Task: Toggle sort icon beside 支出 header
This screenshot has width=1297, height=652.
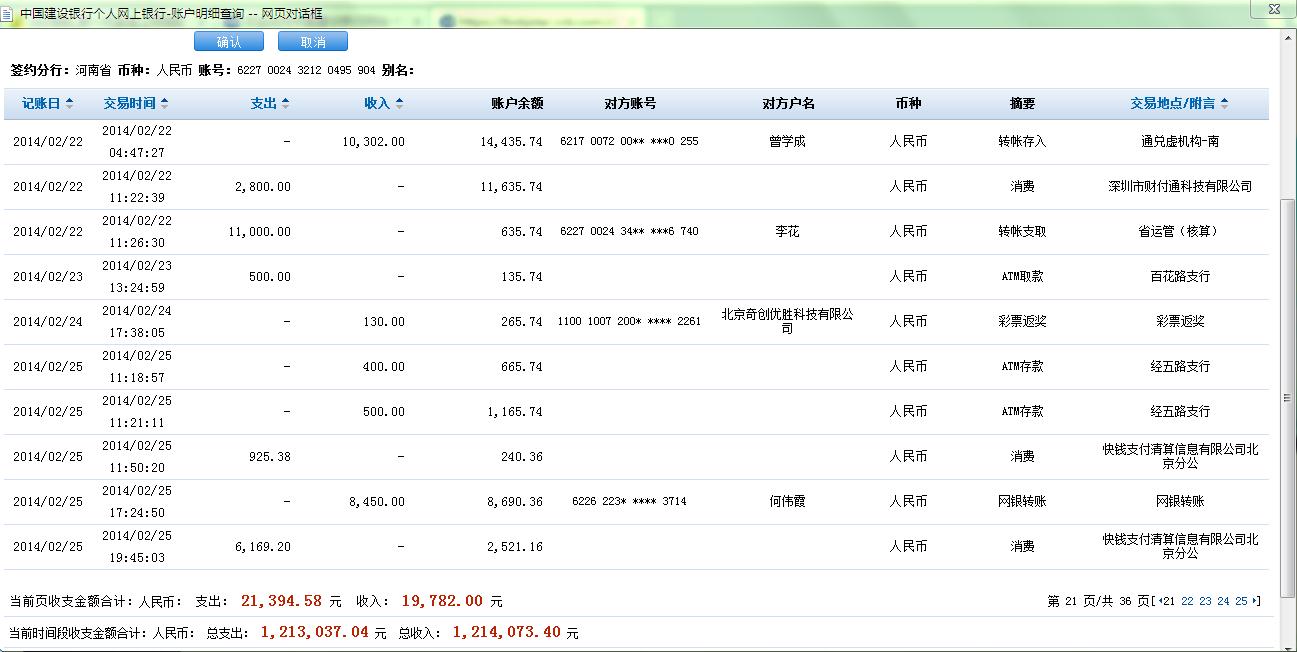Action: pyautogui.click(x=285, y=104)
